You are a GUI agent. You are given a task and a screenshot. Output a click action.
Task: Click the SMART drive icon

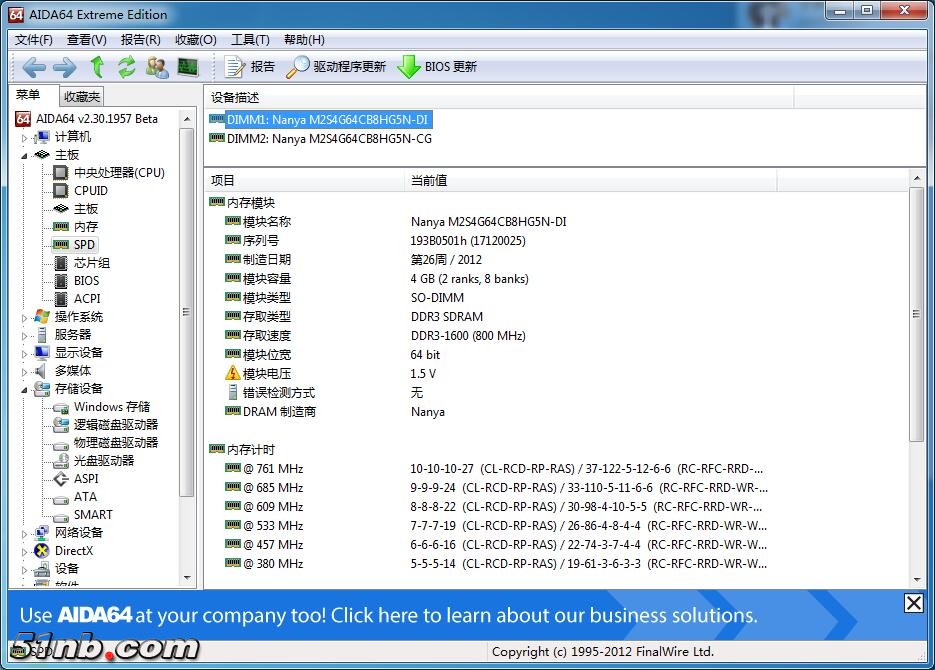(x=61, y=516)
